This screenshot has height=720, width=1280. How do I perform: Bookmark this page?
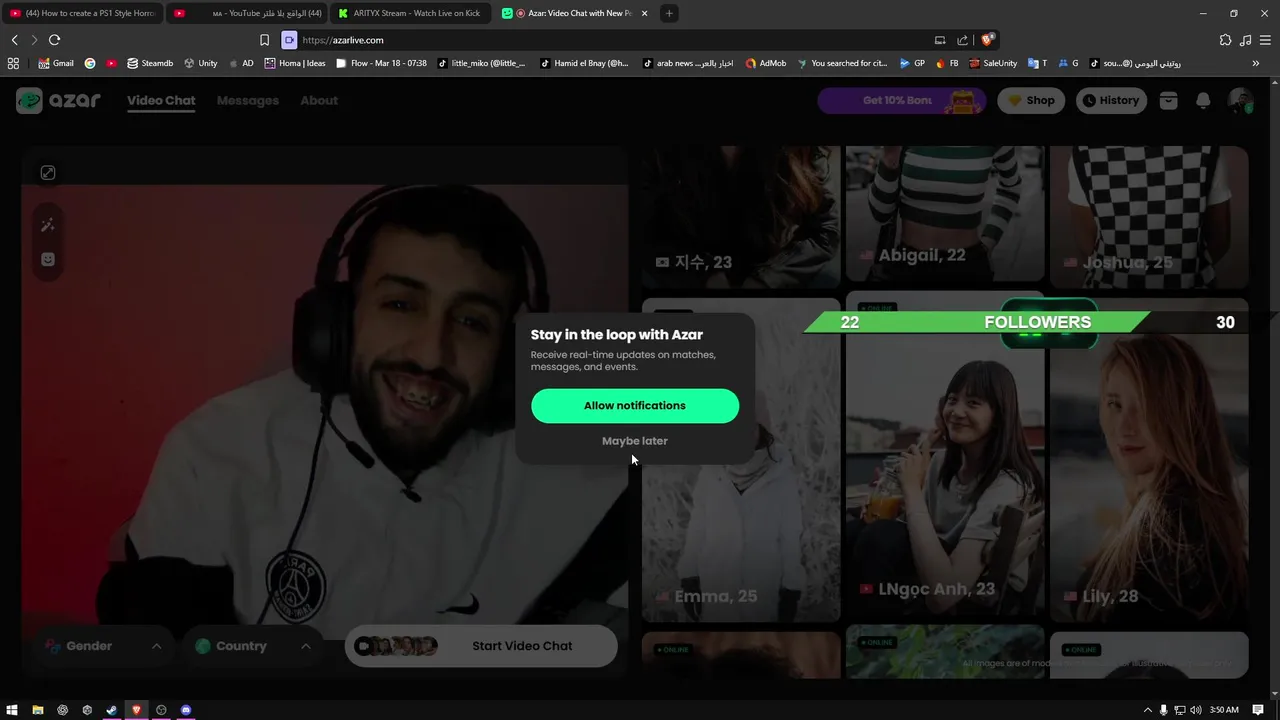tap(264, 40)
